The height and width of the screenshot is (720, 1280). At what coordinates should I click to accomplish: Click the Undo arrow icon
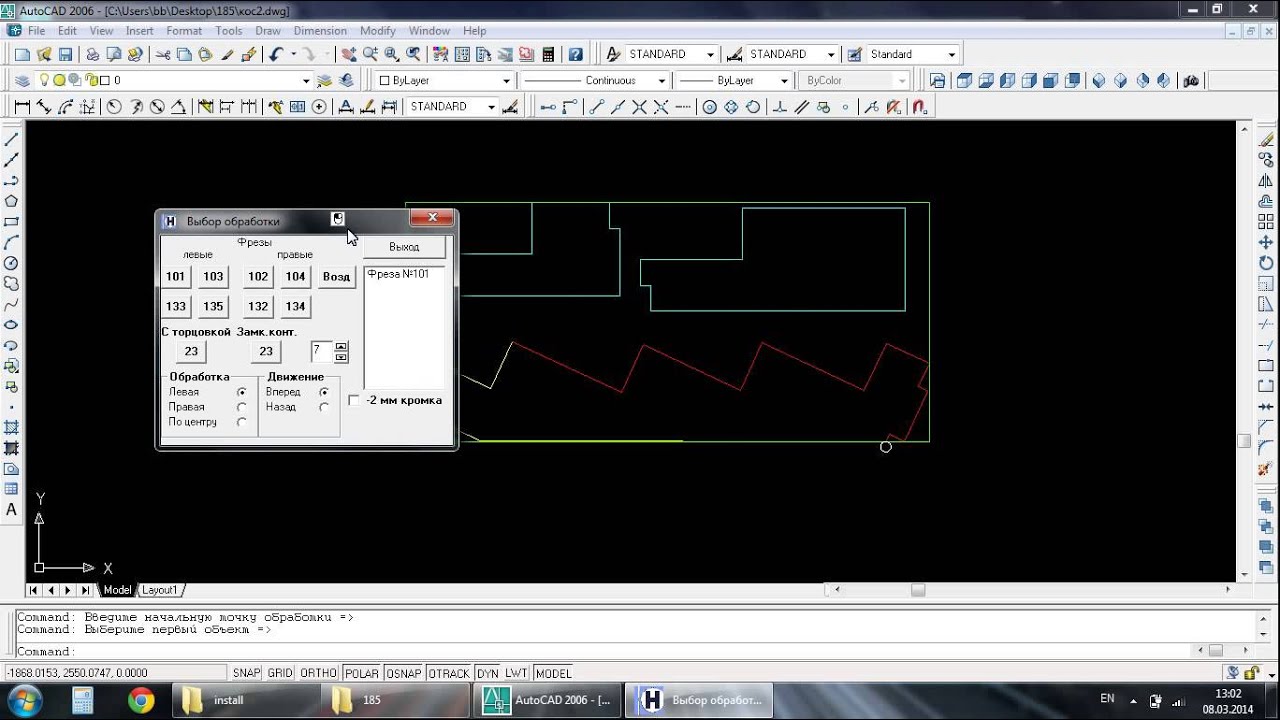tap(275, 54)
